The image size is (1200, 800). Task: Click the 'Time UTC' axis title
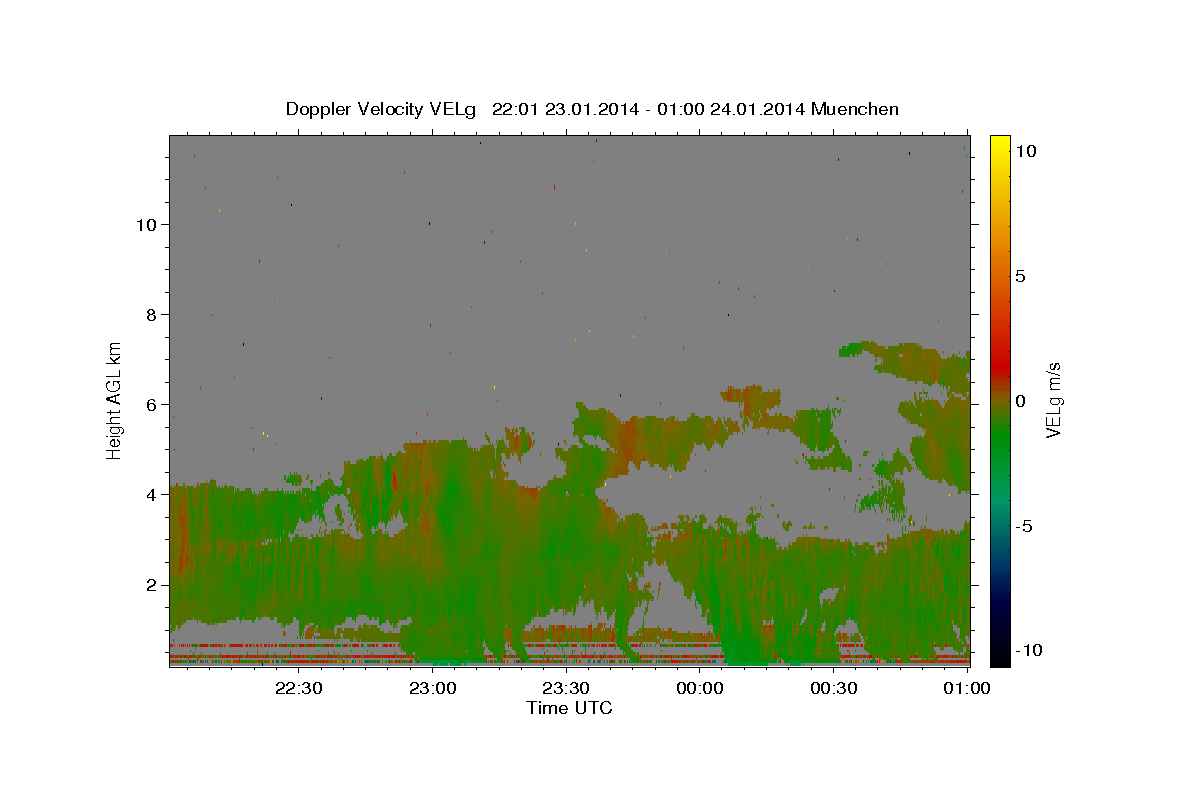(569, 708)
